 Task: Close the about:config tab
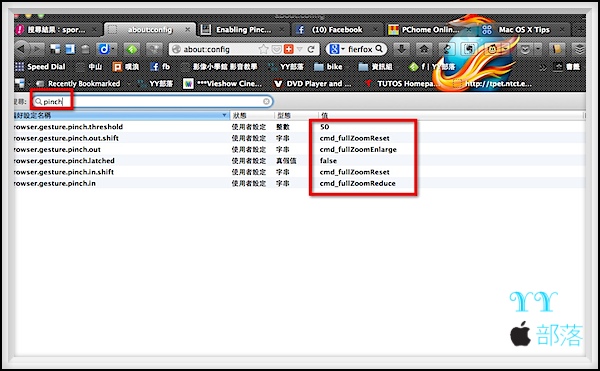pyautogui.click(x=188, y=29)
